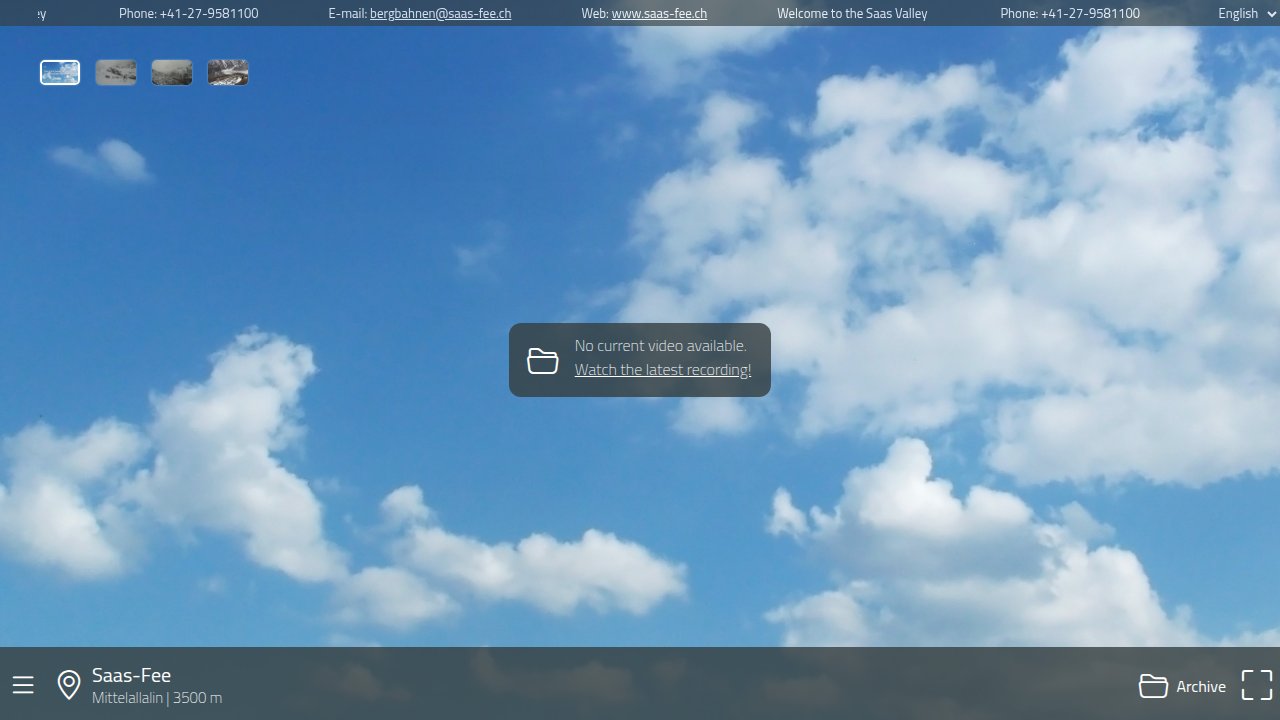Click the language selector chevron arrow

pos(1271,14)
